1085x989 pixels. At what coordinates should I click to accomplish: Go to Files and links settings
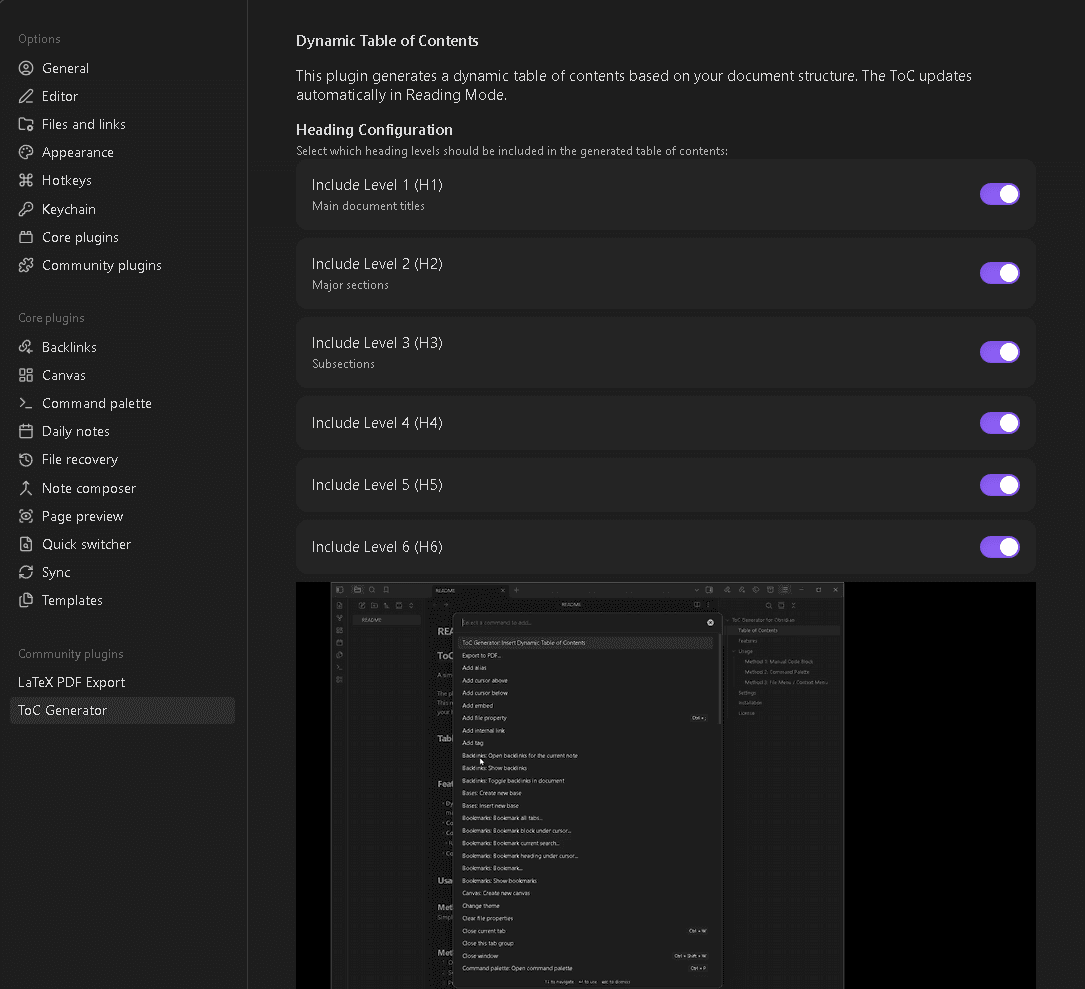pyautogui.click(x=122, y=124)
